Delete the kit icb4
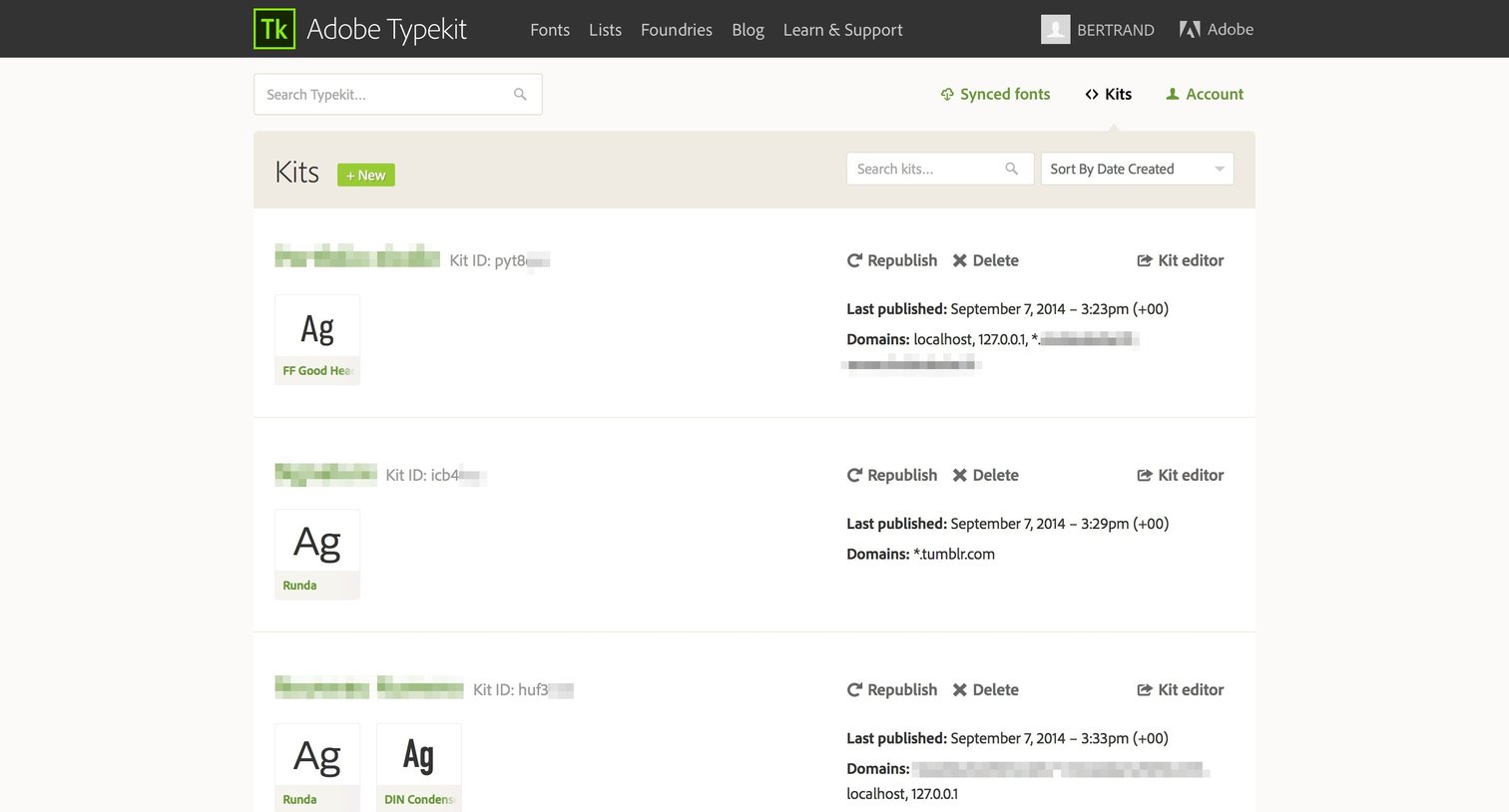The width and height of the screenshot is (1509, 812). click(985, 475)
